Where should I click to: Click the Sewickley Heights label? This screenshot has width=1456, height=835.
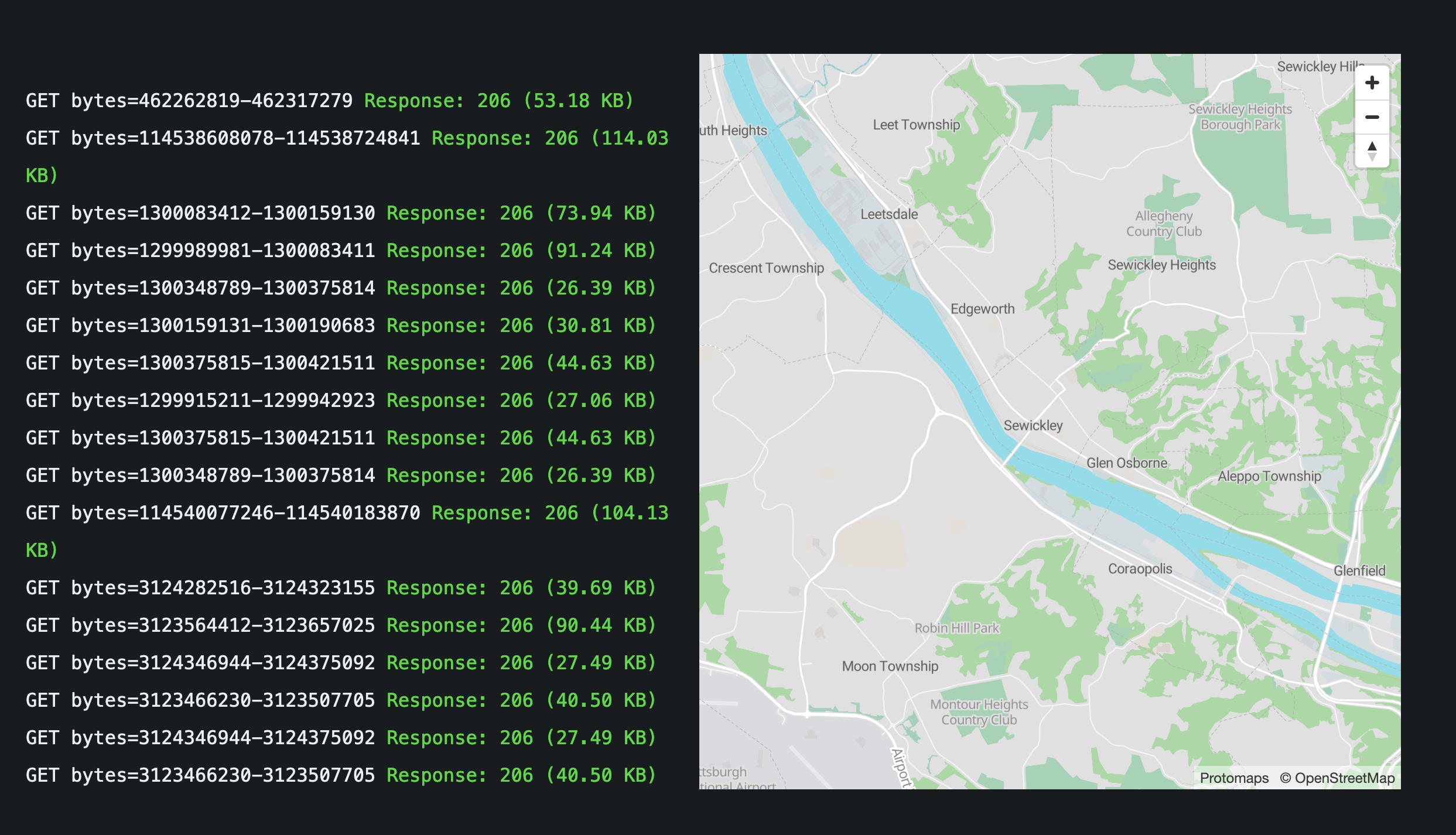click(1161, 265)
